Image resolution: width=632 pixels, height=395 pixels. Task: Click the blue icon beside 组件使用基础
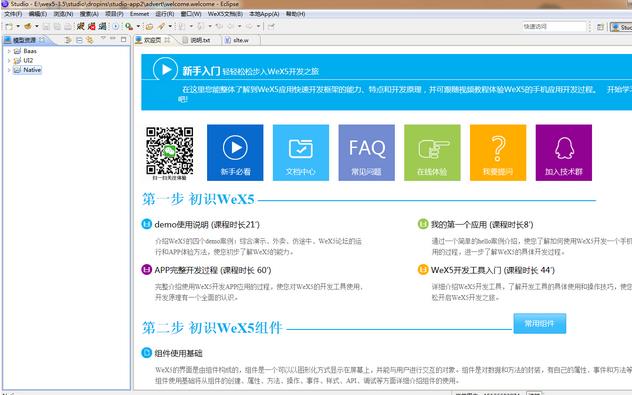click(147, 353)
